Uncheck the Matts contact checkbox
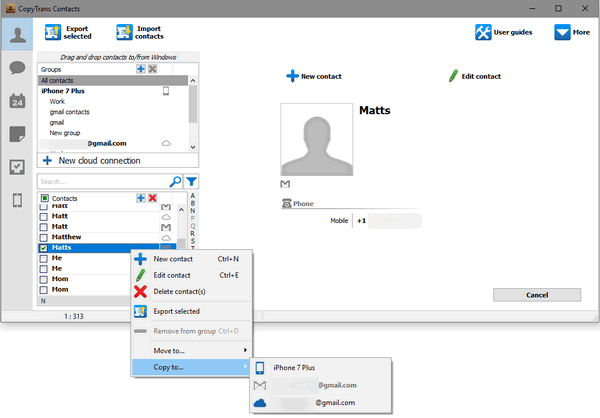 click(44, 248)
